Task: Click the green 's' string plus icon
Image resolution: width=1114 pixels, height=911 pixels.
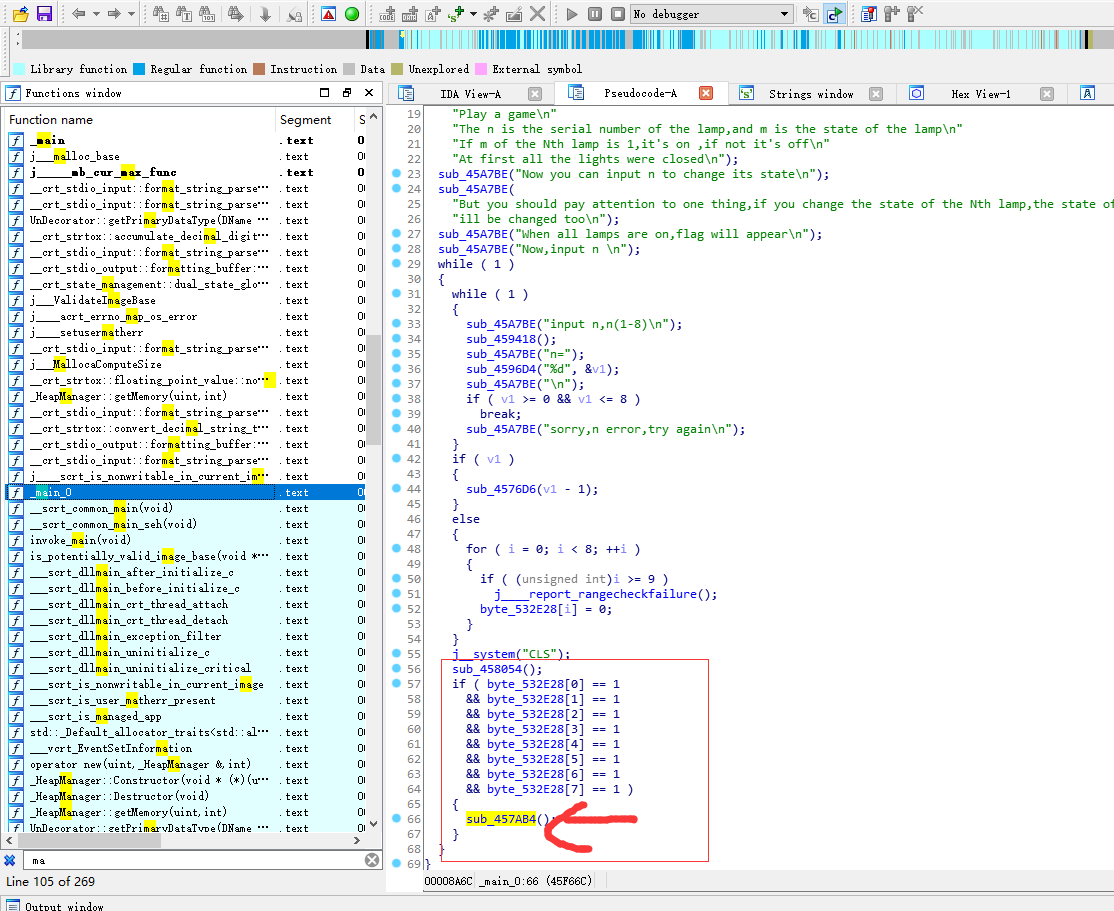Action: click(456, 14)
